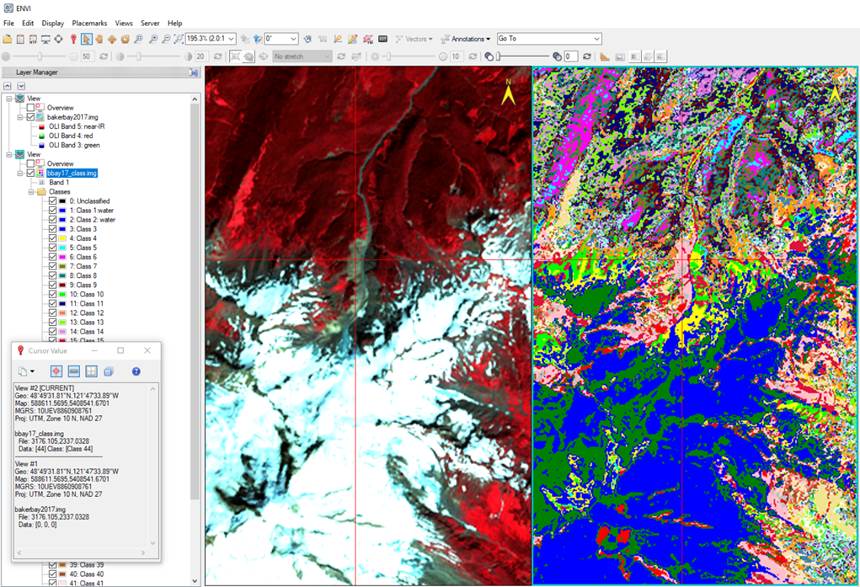The image size is (860, 587).
Task: Open the Edit menu
Action: (x=28, y=23)
